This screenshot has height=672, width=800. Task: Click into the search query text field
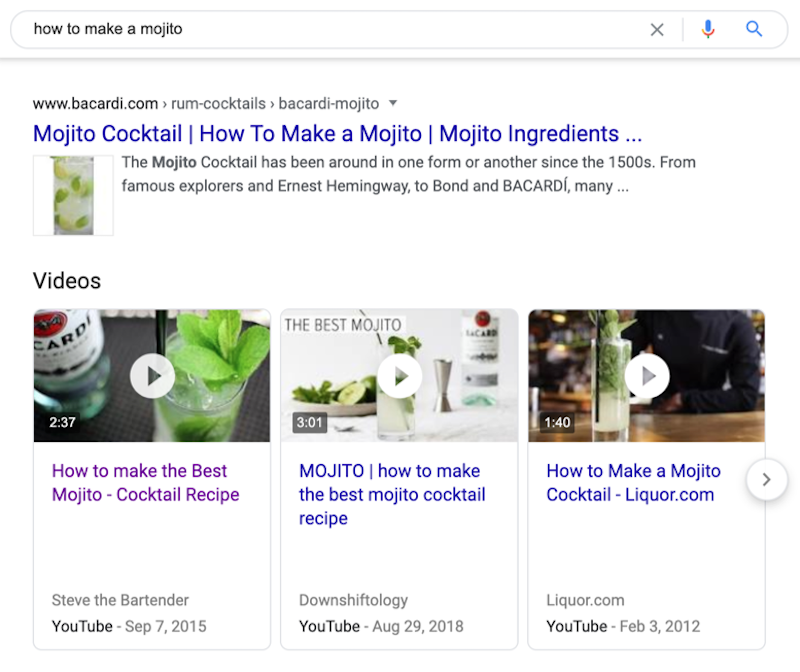pyautogui.click(x=330, y=29)
